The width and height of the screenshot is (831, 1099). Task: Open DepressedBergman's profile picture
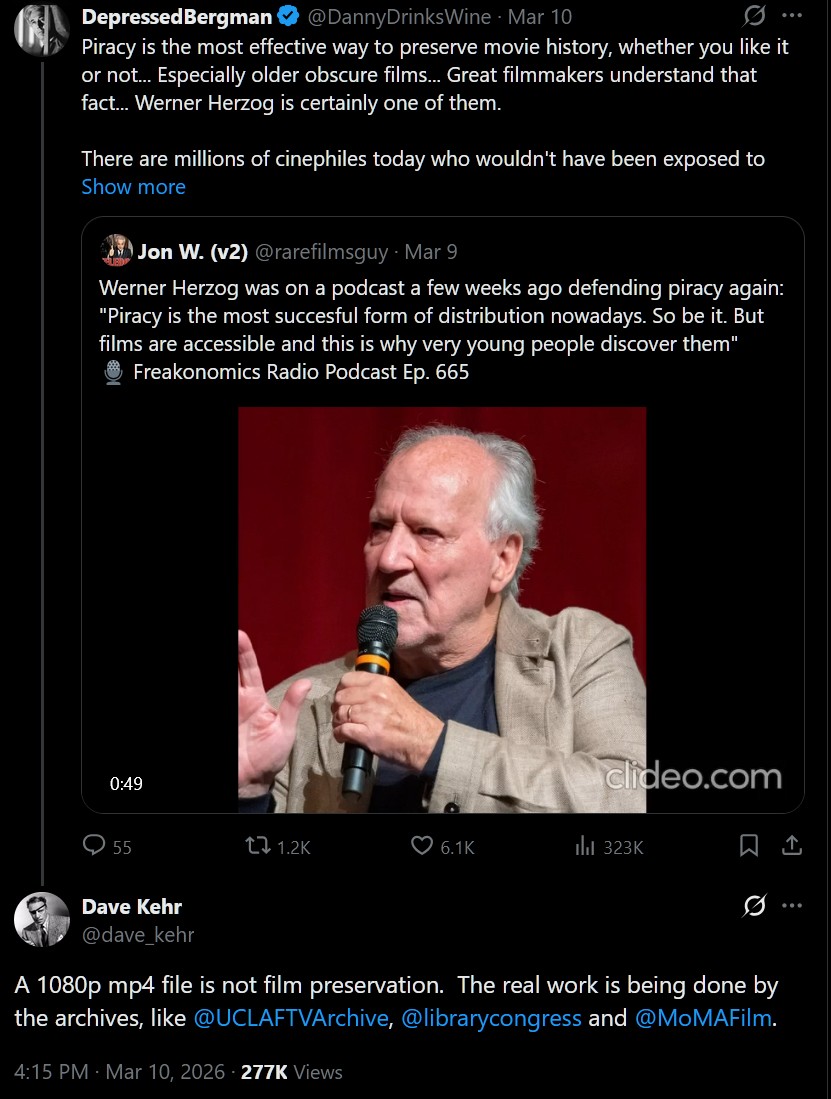point(41,28)
